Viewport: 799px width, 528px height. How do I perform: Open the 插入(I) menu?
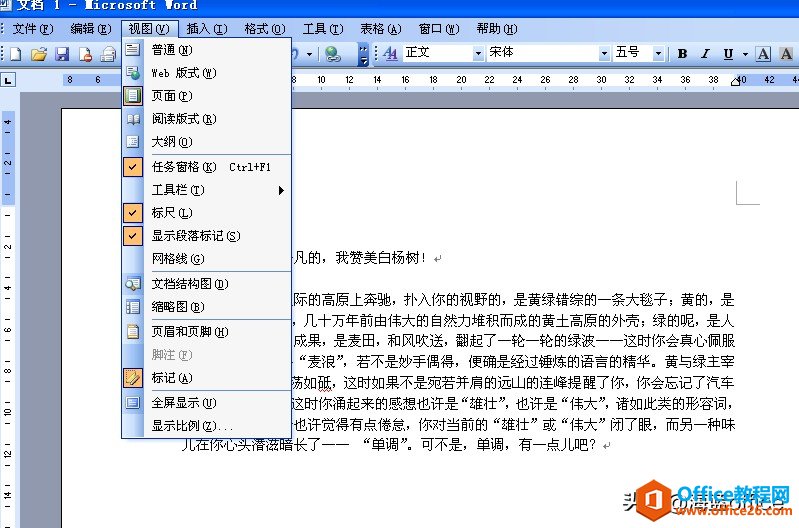tap(206, 29)
